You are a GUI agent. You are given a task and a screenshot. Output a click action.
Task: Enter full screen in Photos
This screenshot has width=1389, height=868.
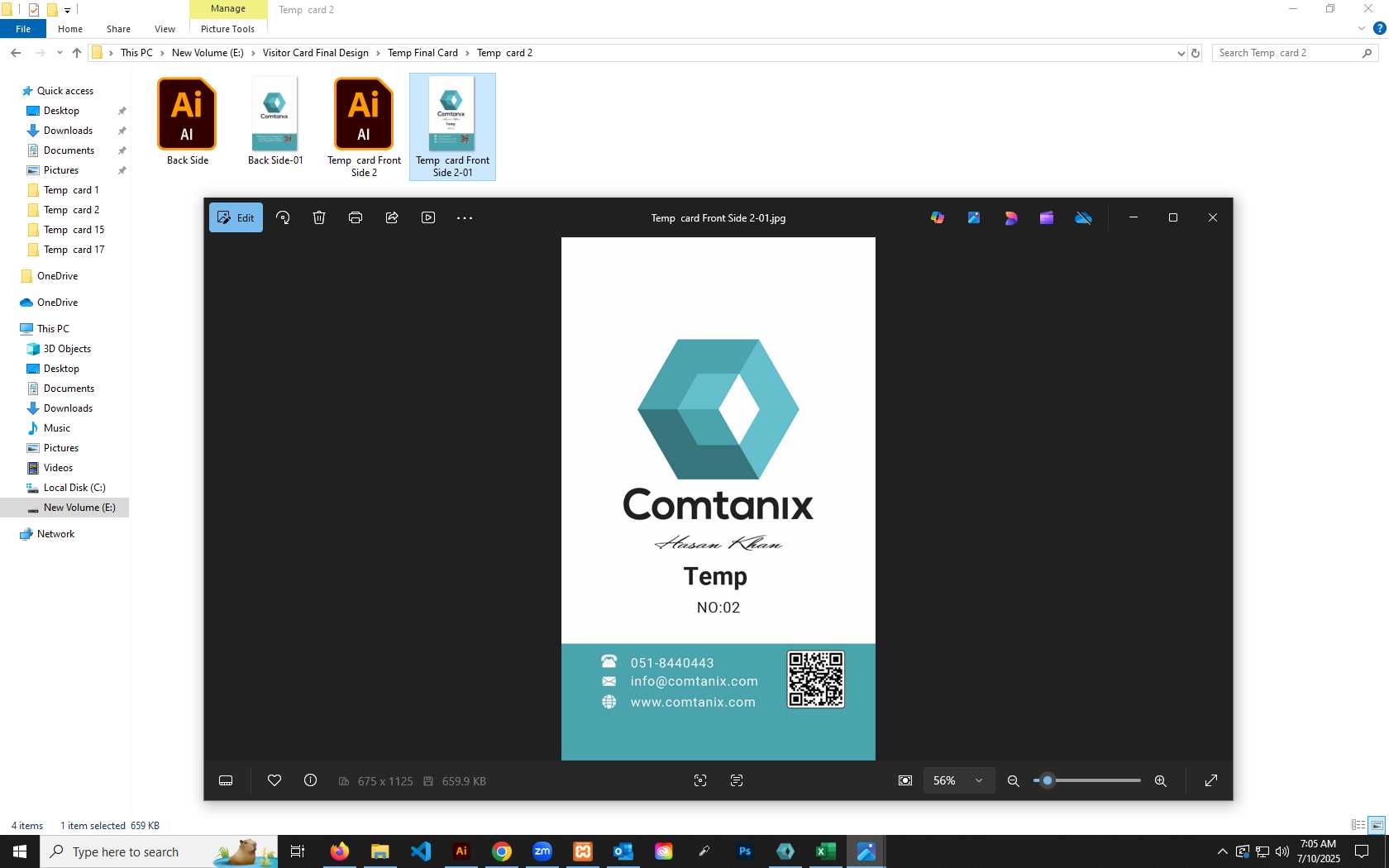click(x=1211, y=780)
